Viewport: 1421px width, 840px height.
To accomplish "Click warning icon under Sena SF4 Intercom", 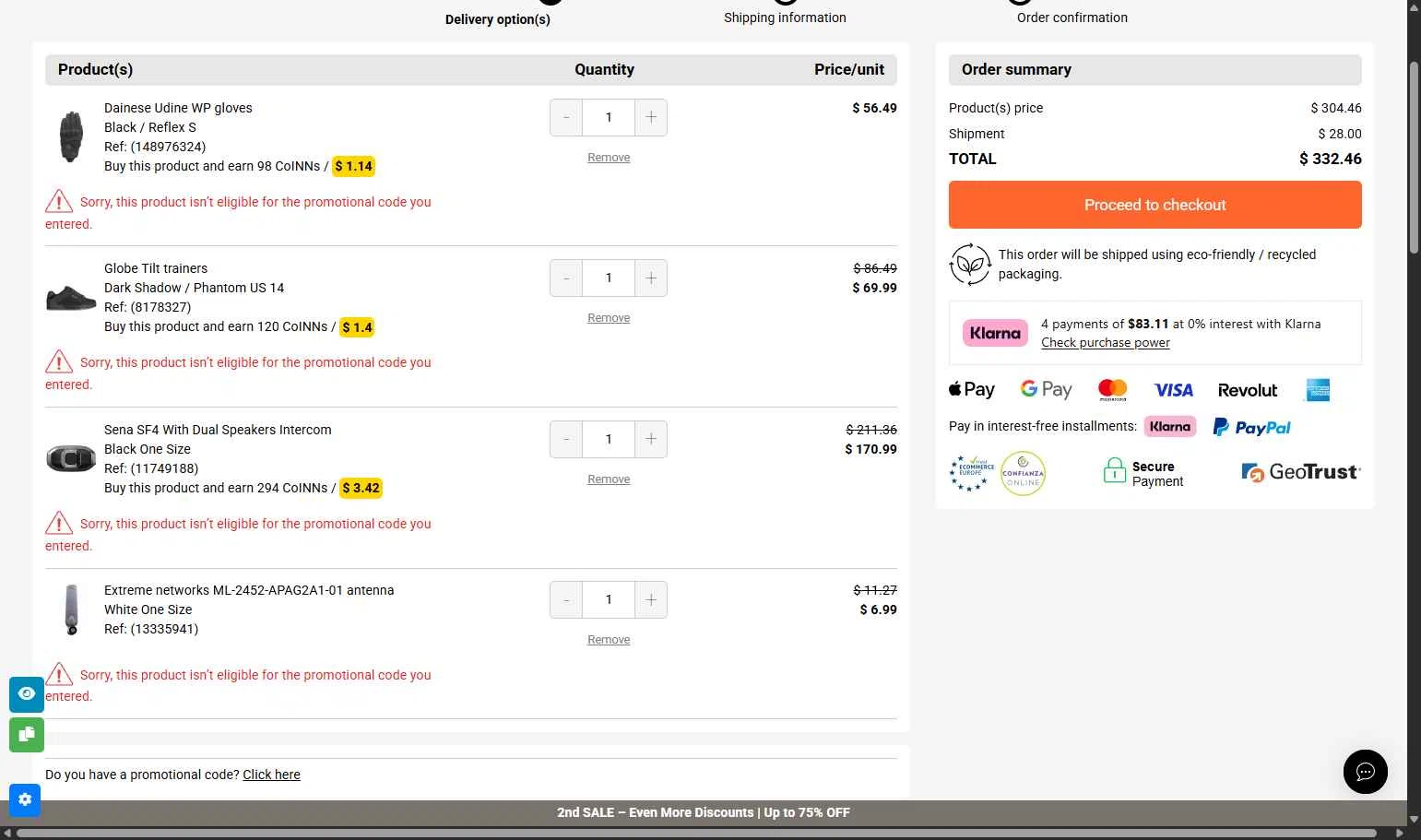I will [x=59, y=523].
